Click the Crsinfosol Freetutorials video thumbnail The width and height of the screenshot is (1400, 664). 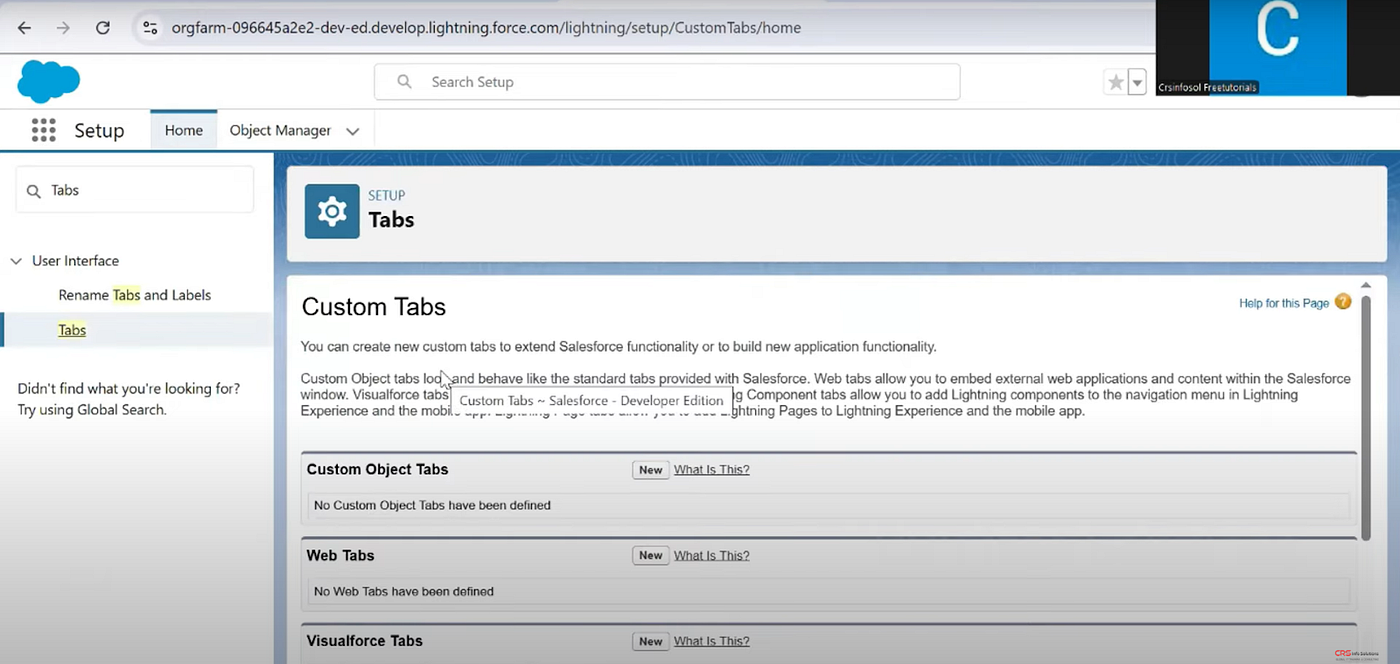1277,47
